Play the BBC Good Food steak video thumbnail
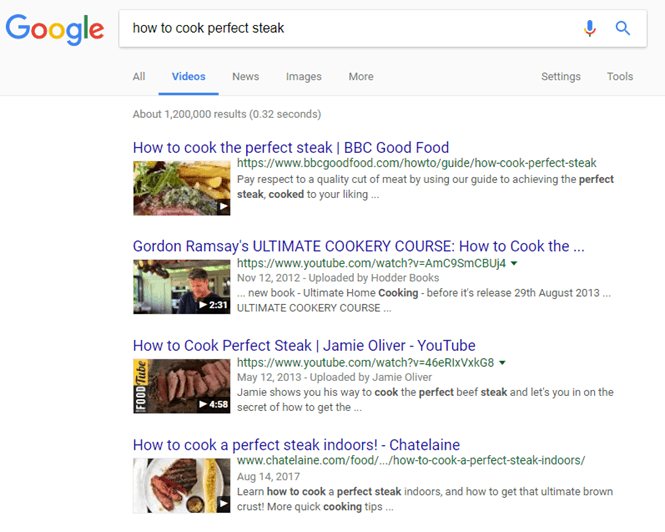This screenshot has height=532, width=665. click(x=182, y=188)
